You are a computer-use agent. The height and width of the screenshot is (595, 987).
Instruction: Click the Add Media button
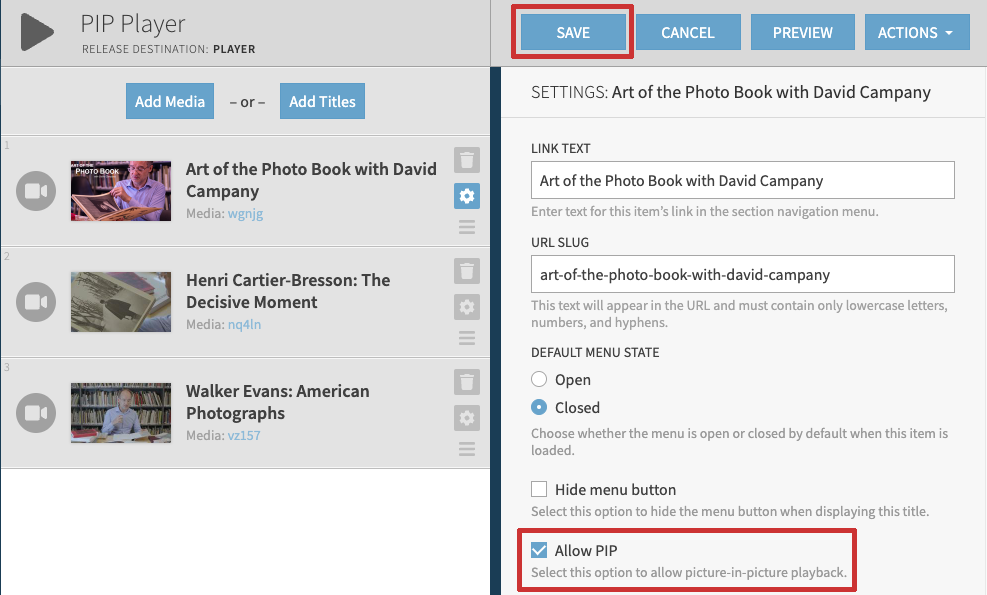170,101
